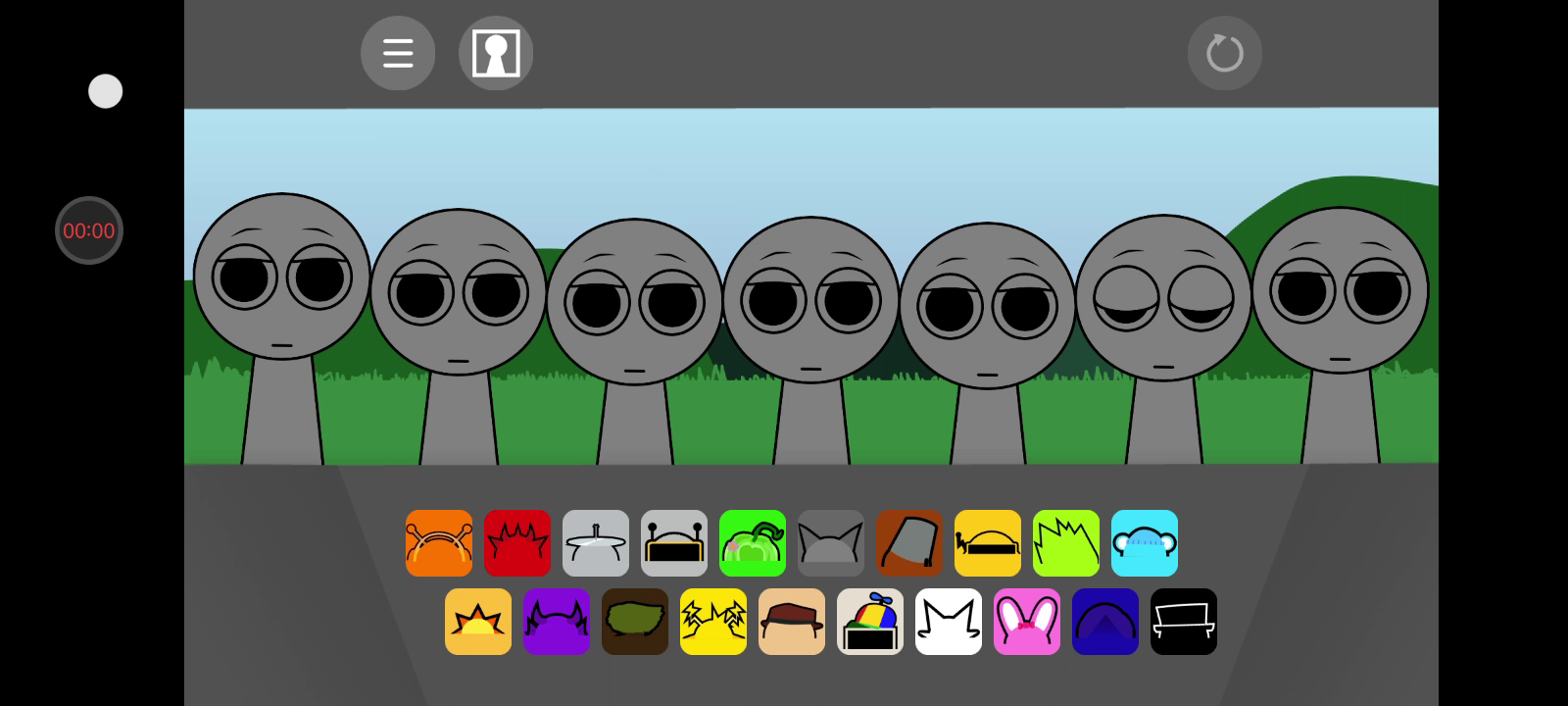Pick the red spiky hair icon
The image size is (1568, 706).
pyautogui.click(x=517, y=543)
